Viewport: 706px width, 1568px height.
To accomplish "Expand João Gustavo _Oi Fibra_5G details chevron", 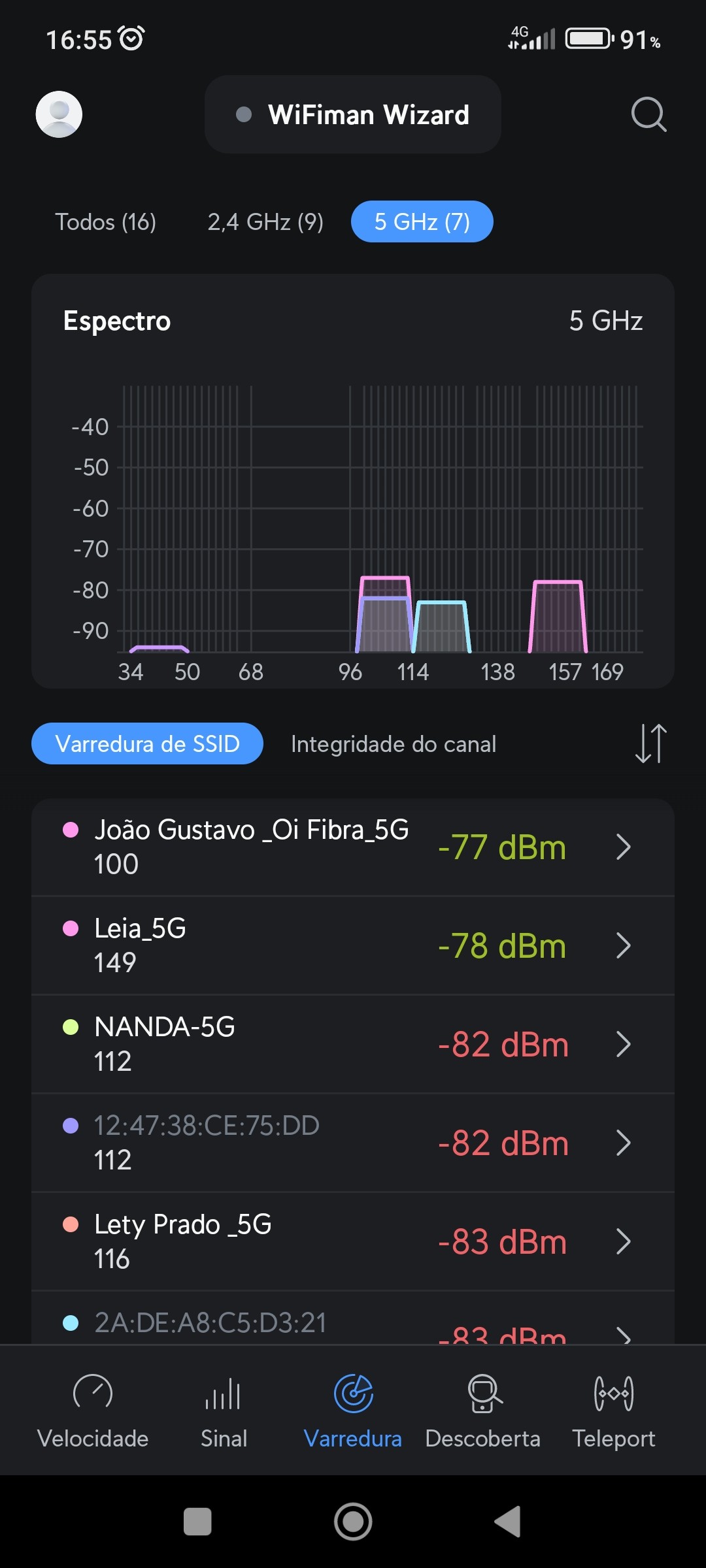I will coord(624,847).
